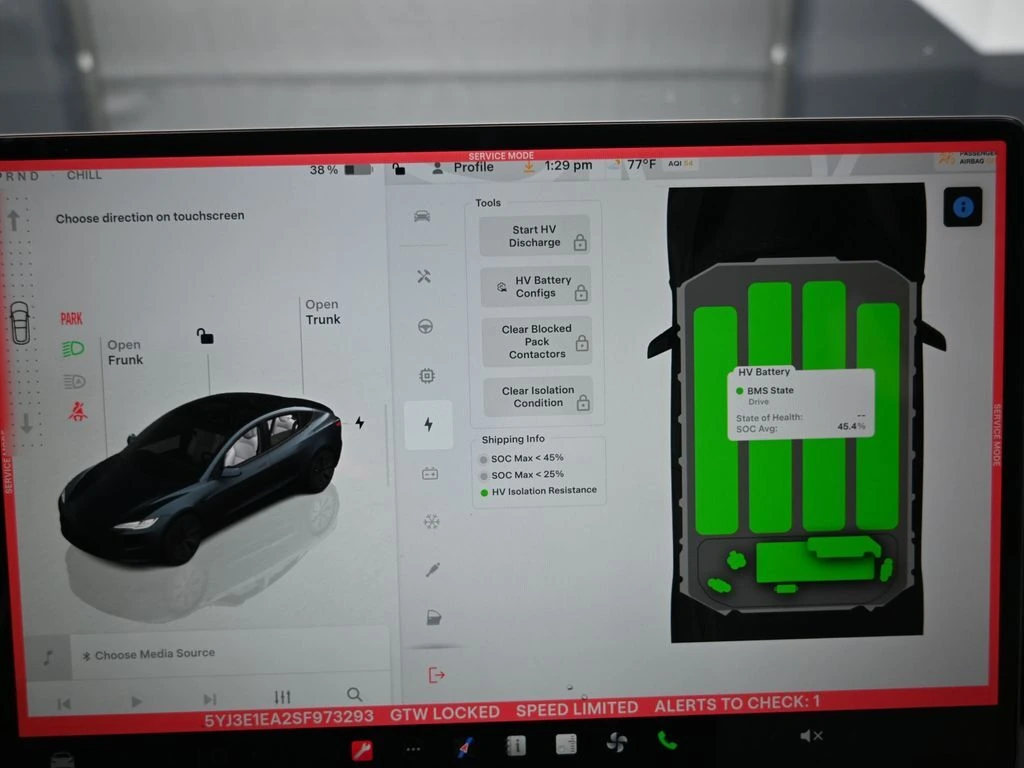The width and height of the screenshot is (1024, 768).
Task: Select the high voltage lightning tab
Action: click(x=428, y=425)
